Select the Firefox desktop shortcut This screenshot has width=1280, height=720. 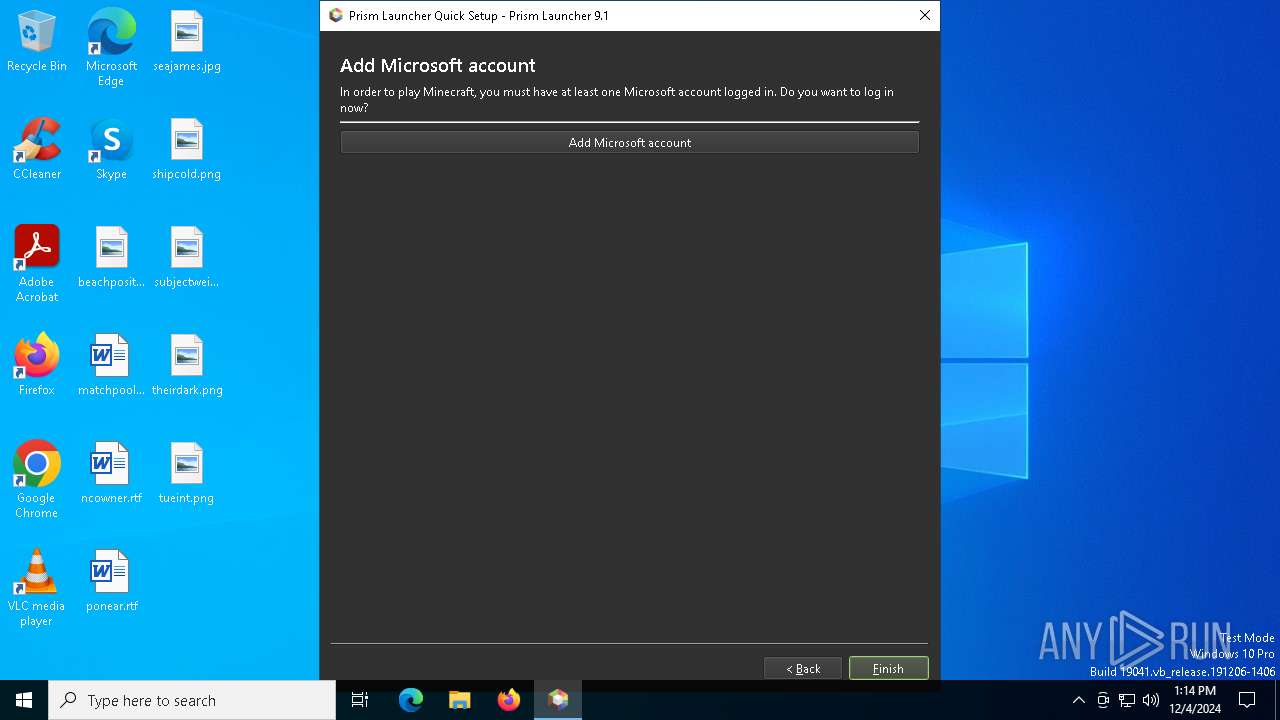37,366
